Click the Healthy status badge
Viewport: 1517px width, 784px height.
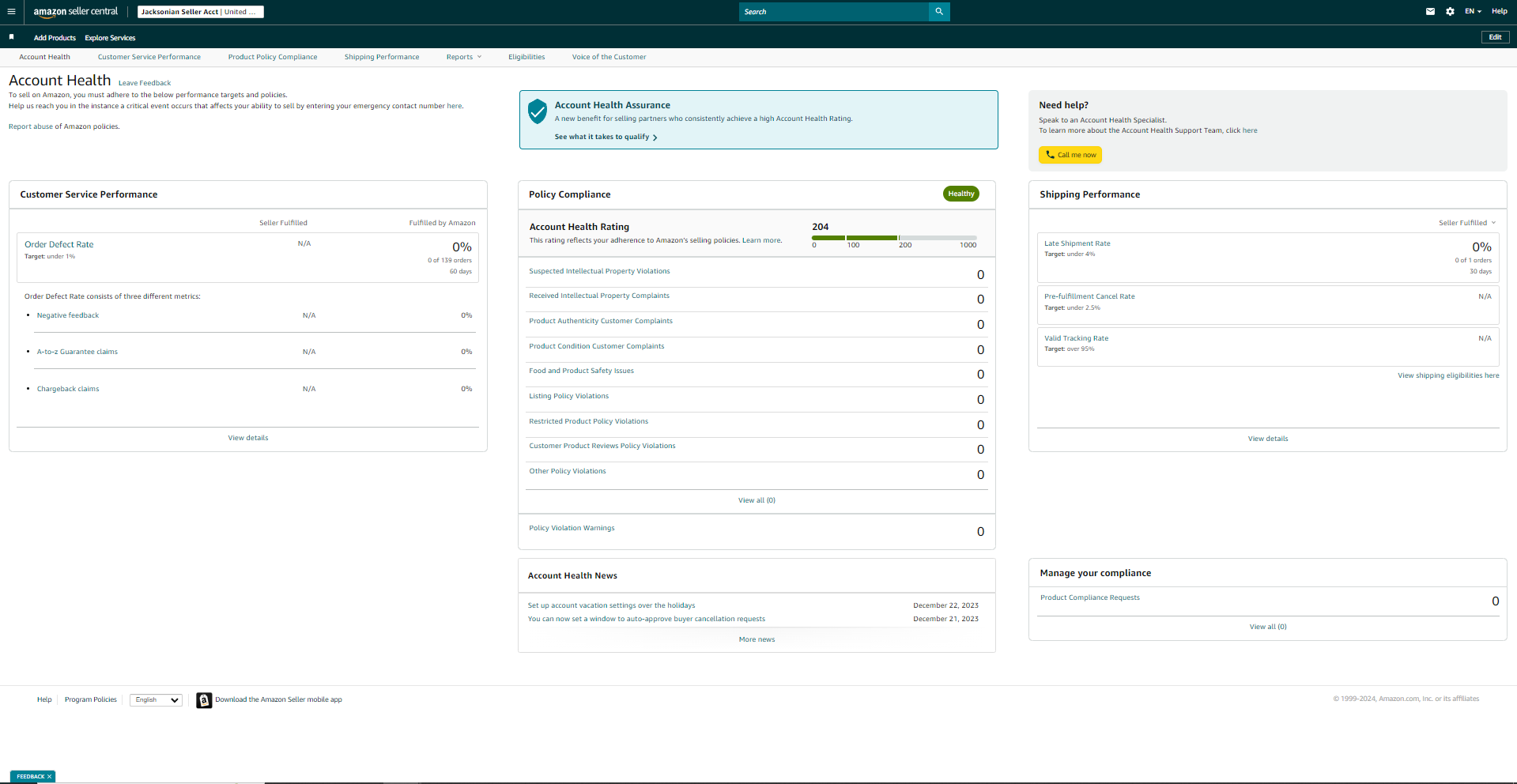pyautogui.click(x=961, y=194)
